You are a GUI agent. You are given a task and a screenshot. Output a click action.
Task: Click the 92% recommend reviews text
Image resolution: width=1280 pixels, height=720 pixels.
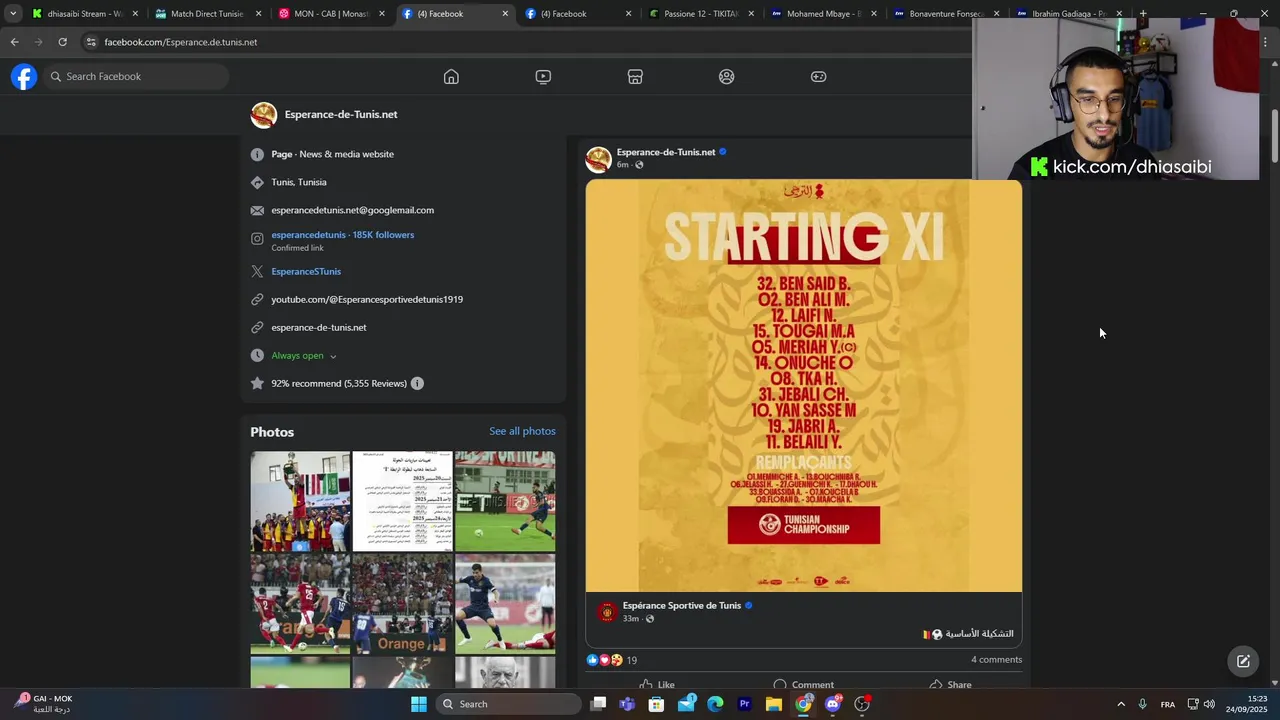[339, 384]
